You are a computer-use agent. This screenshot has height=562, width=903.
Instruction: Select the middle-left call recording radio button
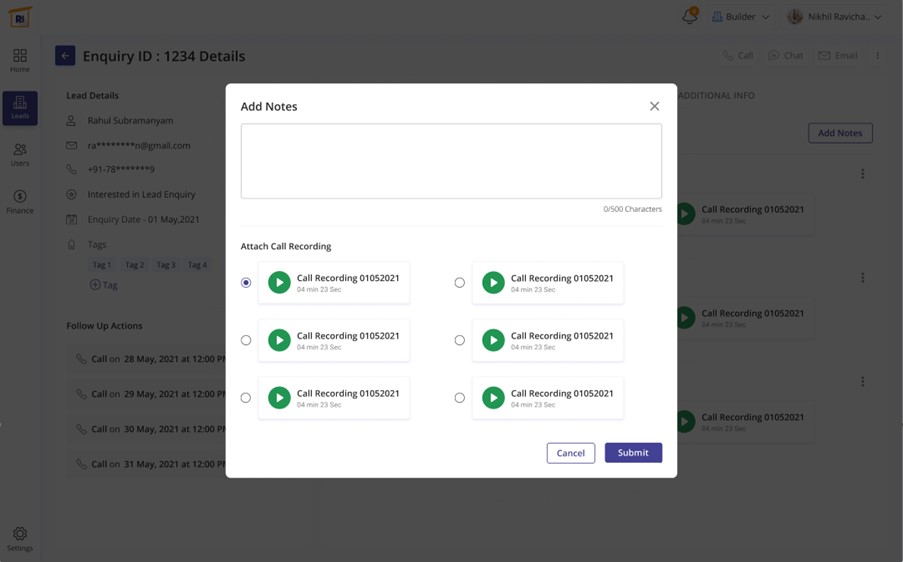coord(246,340)
